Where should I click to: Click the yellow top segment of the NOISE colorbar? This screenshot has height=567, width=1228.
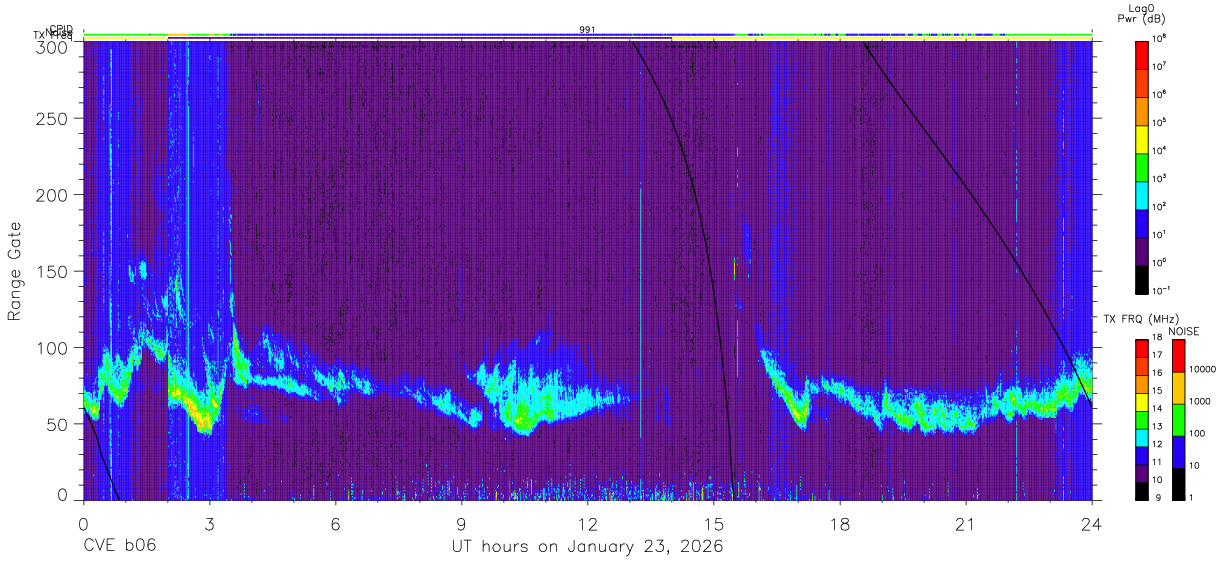pyautogui.click(x=1178, y=388)
